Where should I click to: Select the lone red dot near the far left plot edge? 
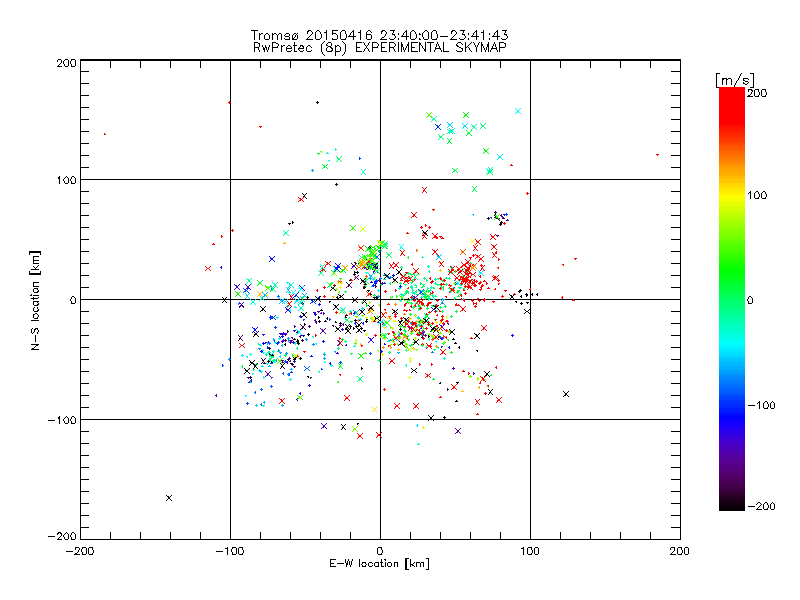pyautogui.click(x=105, y=134)
